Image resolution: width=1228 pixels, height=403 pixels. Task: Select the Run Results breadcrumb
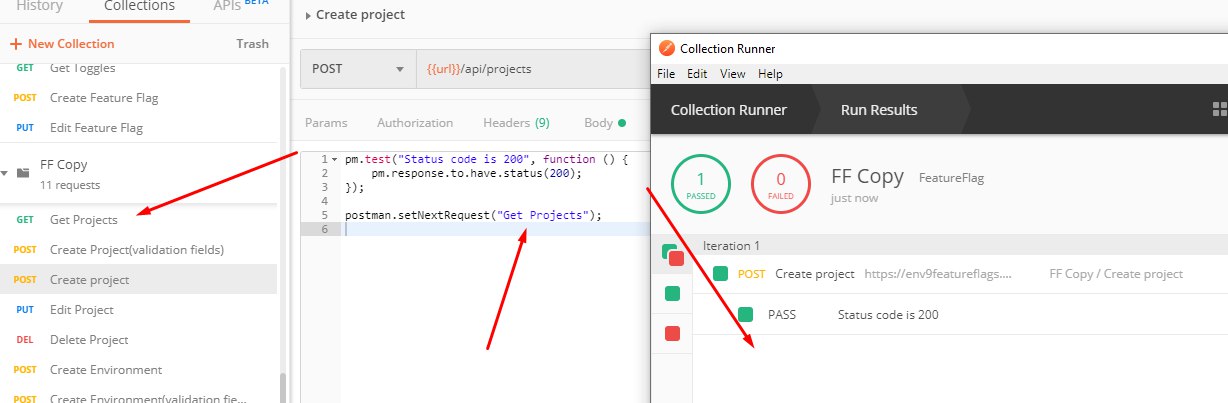click(x=879, y=110)
